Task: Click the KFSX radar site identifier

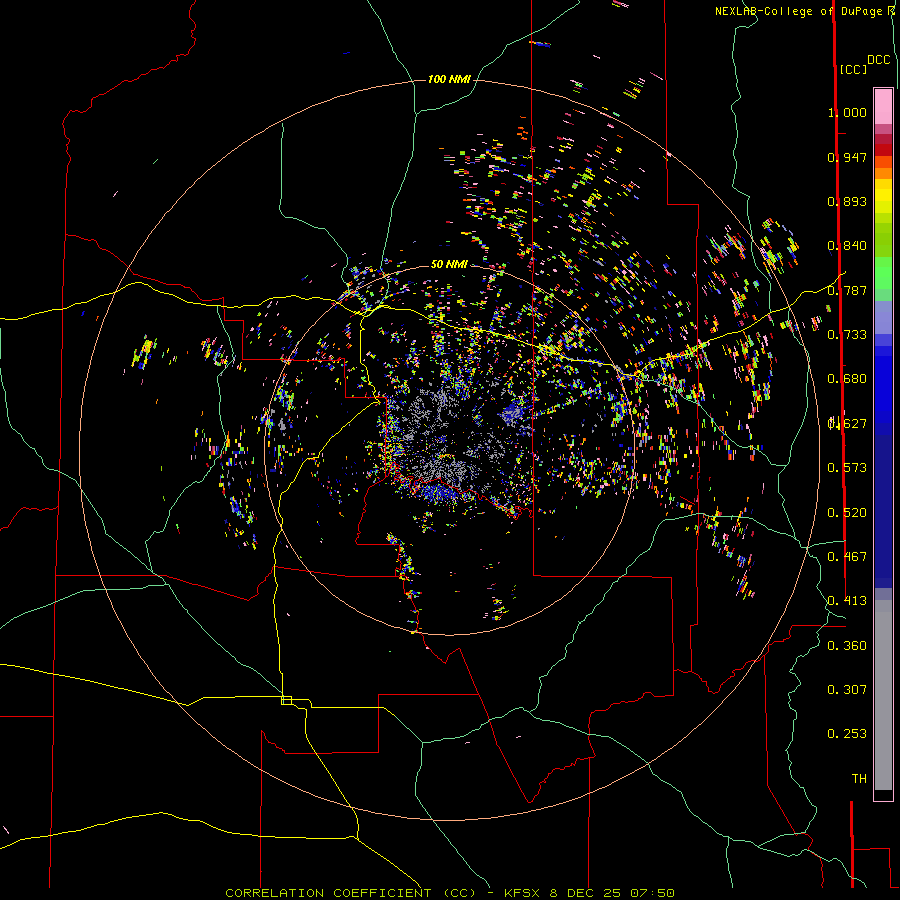Action: 522,893
